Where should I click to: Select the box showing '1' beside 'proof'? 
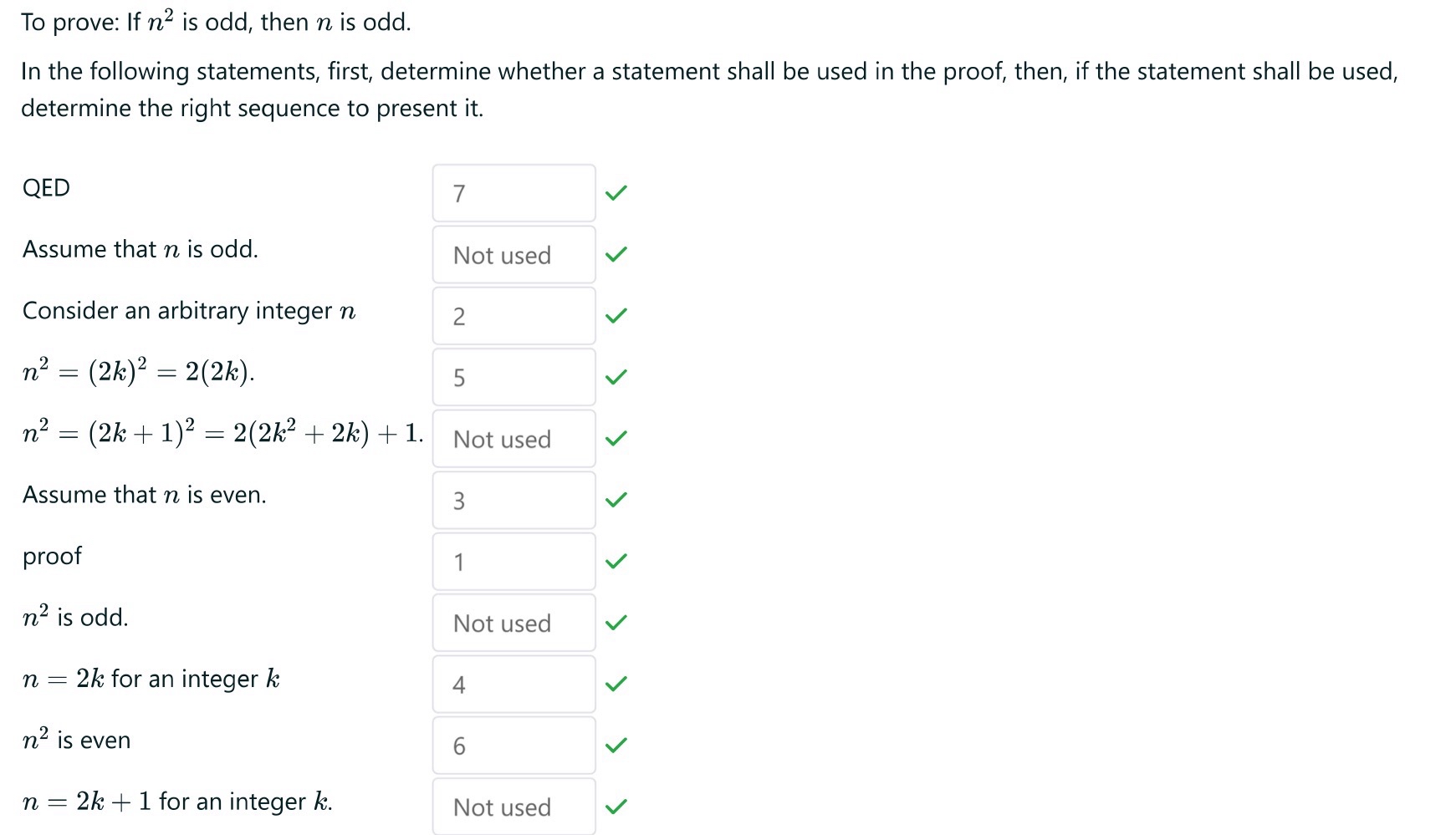point(513,561)
